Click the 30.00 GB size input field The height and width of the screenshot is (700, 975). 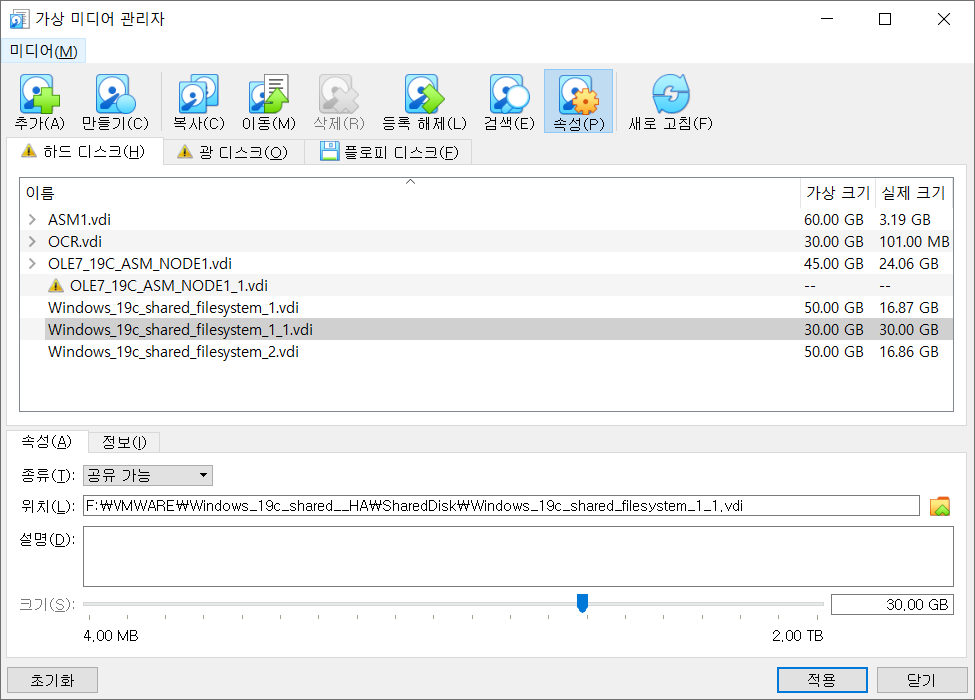(x=892, y=604)
